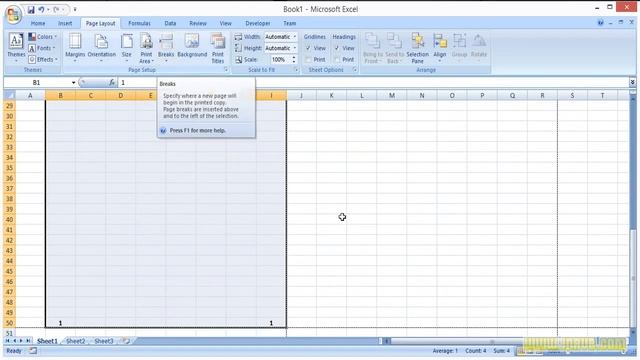Switch to Sheet3 worksheet
This screenshot has width=640, height=360.
[x=104, y=341]
